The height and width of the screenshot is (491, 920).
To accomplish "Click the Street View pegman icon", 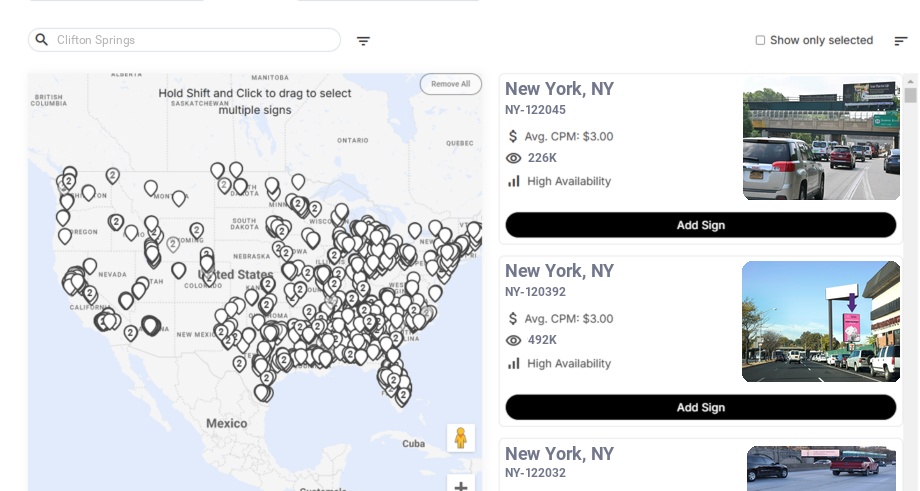I will 460,438.
